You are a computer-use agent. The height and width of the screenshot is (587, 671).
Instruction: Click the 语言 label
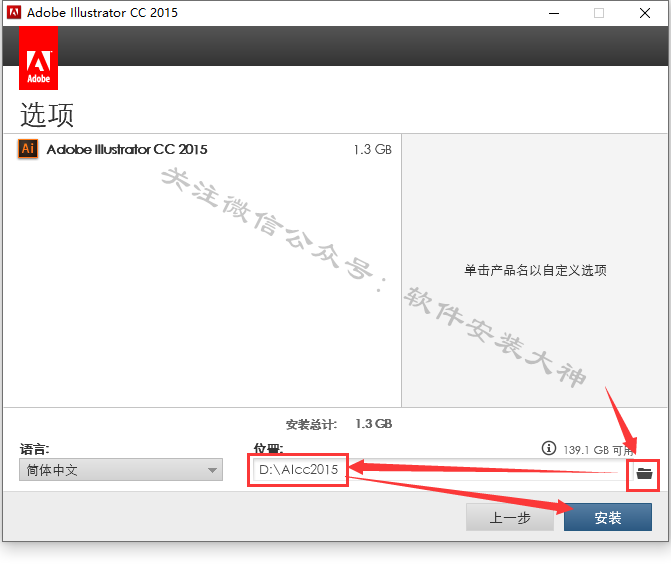35,449
